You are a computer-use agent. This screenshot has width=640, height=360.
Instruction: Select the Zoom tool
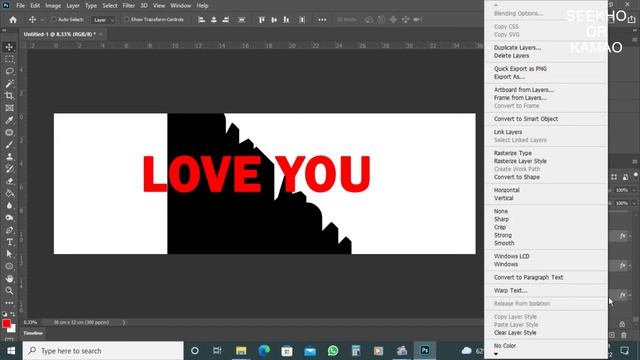[x=9, y=291]
